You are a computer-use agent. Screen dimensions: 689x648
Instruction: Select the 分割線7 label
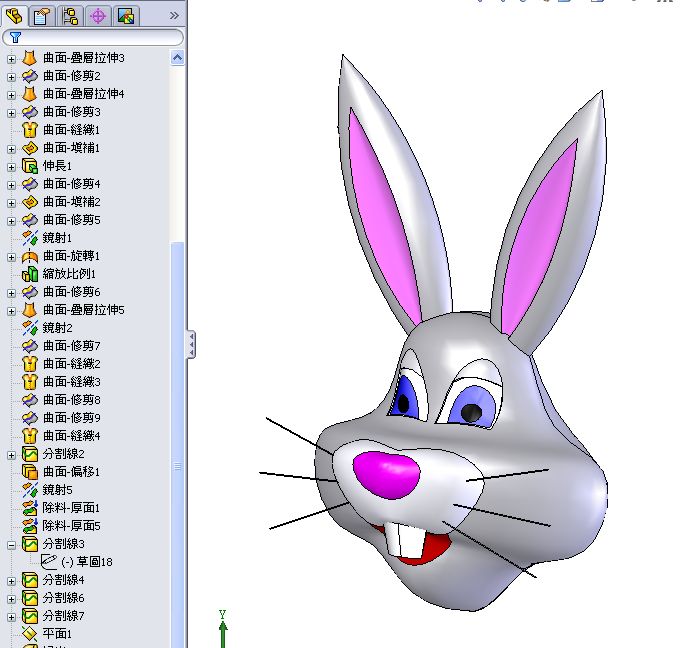(x=63, y=616)
